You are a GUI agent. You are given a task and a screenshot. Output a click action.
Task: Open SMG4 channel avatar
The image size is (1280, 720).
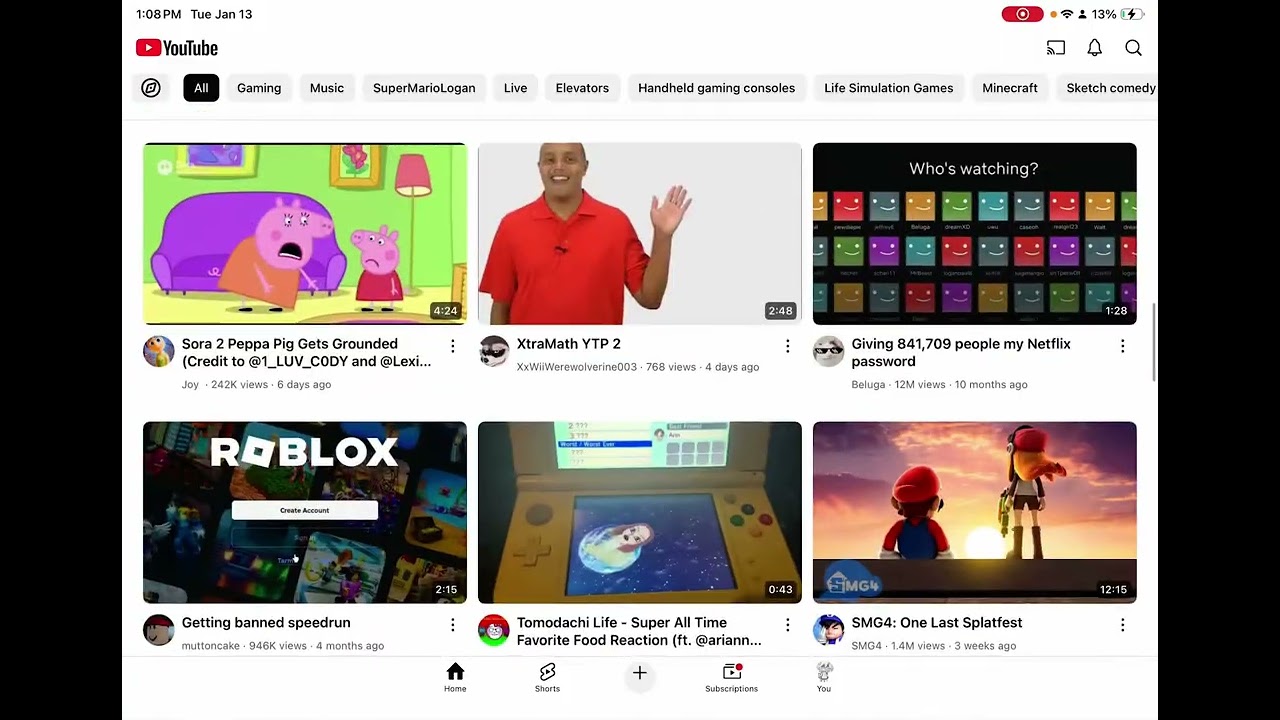tap(829, 630)
